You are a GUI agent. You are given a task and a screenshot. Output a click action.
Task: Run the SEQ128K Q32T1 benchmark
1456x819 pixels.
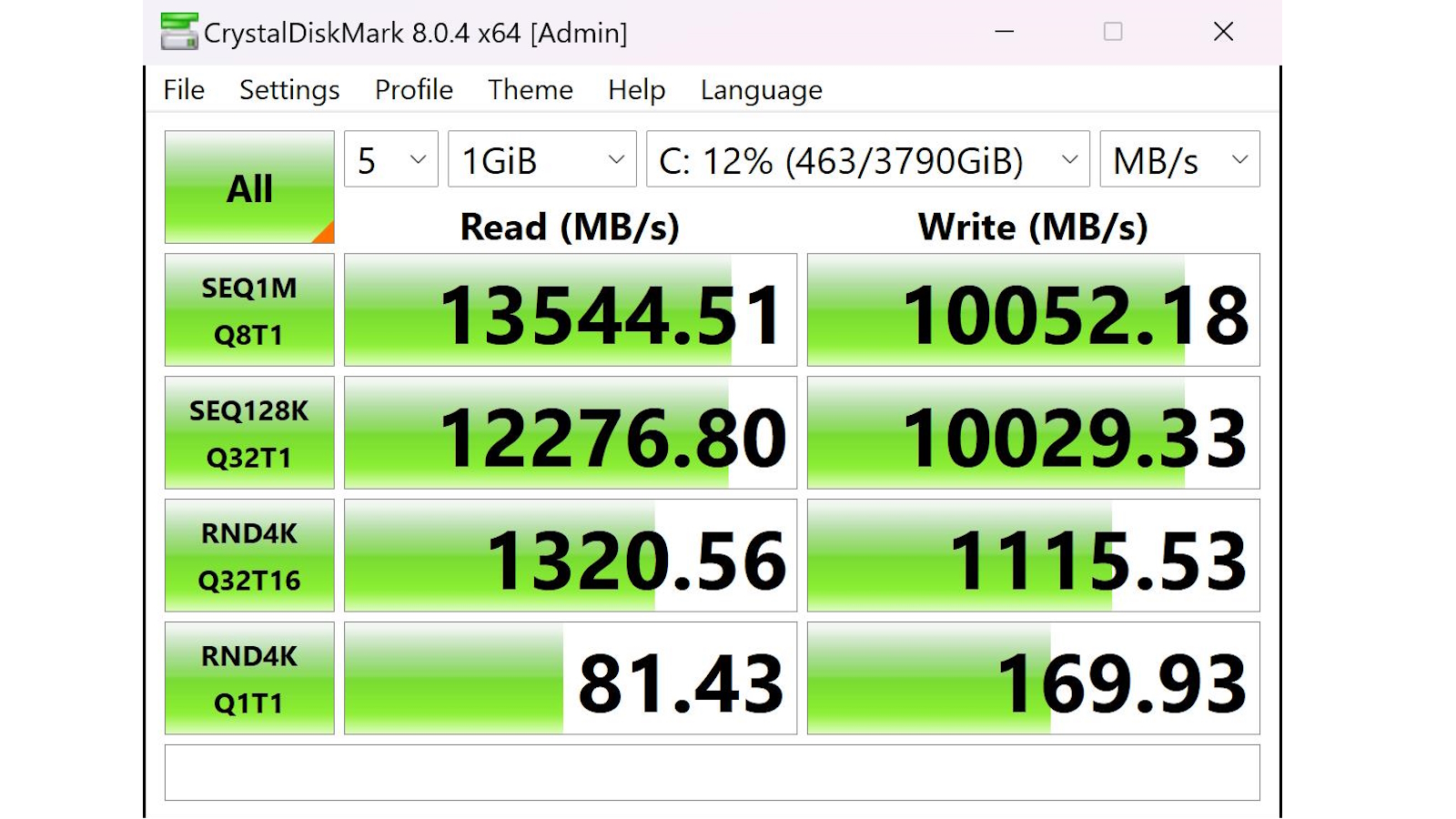point(249,433)
